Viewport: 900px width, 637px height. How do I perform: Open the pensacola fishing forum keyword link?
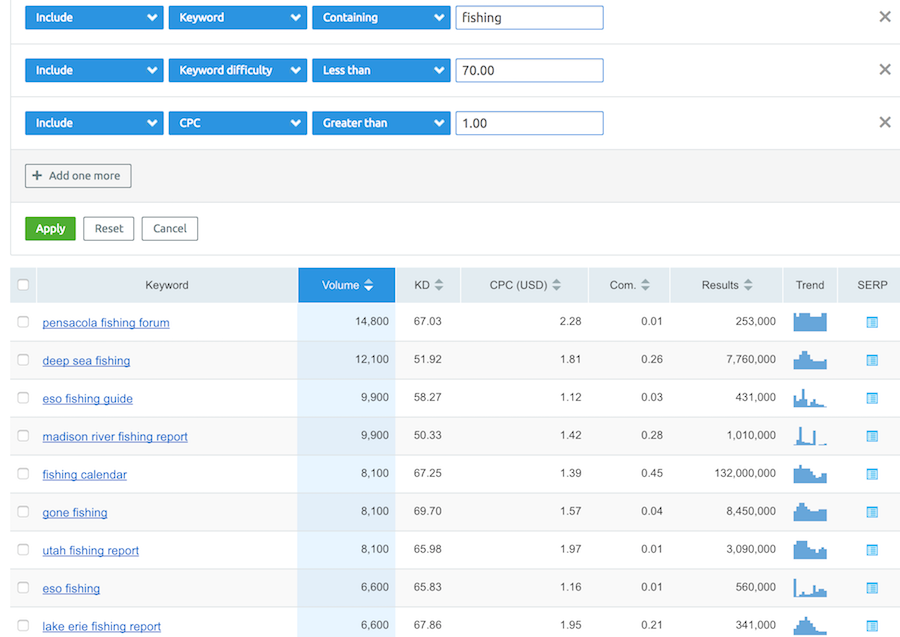(x=106, y=323)
